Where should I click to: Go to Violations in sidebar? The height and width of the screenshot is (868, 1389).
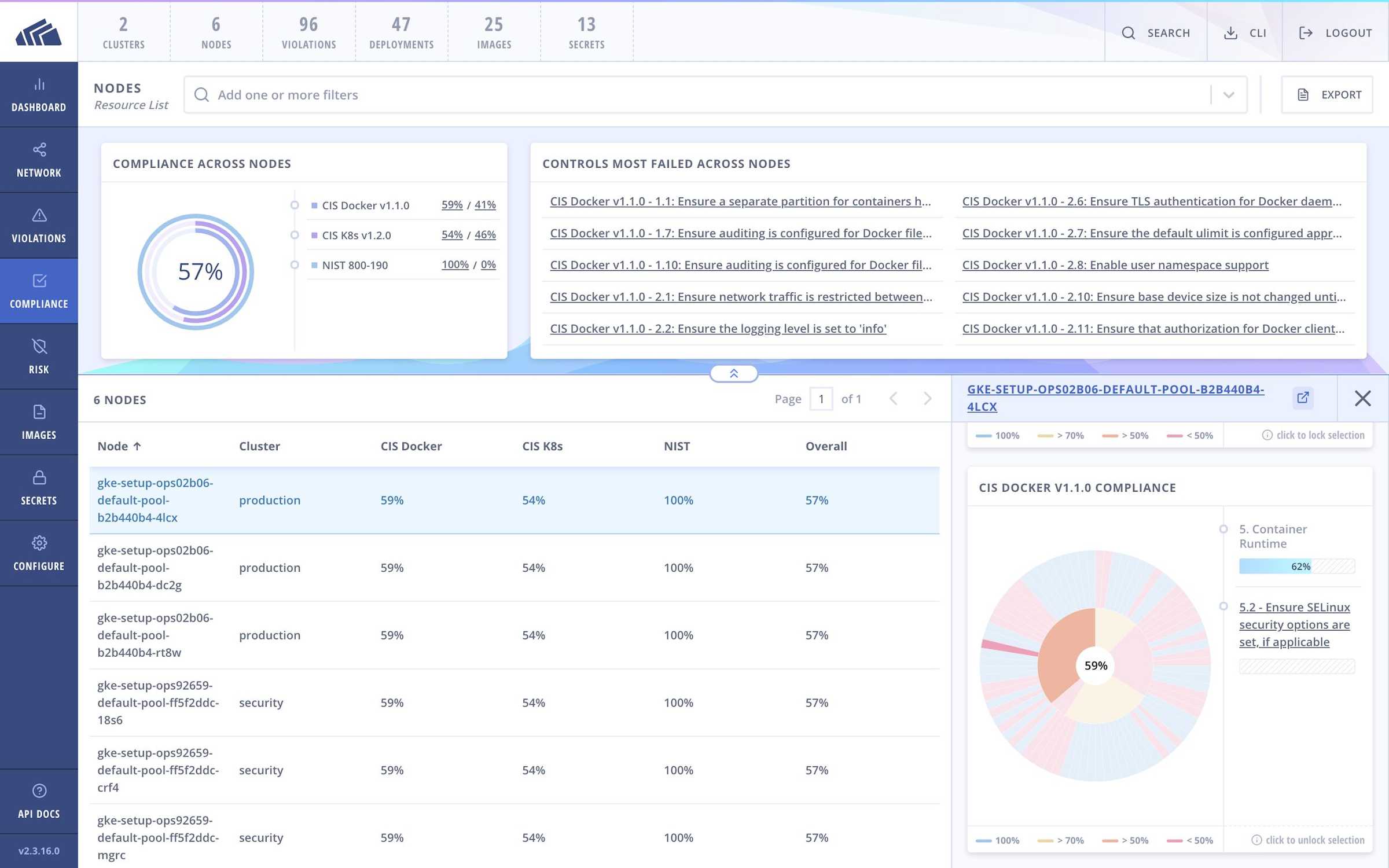(39, 226)
